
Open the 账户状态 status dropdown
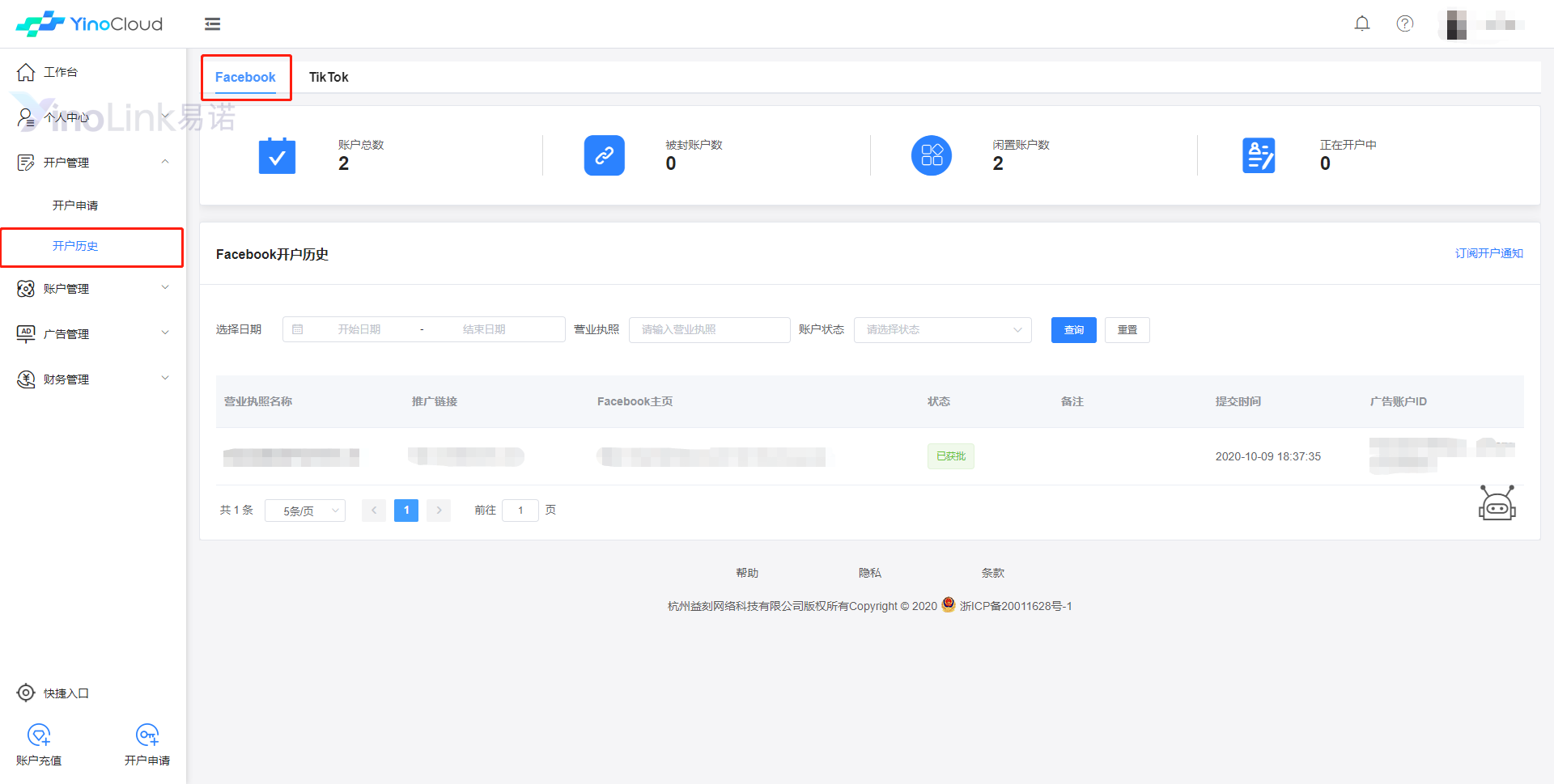943,329
